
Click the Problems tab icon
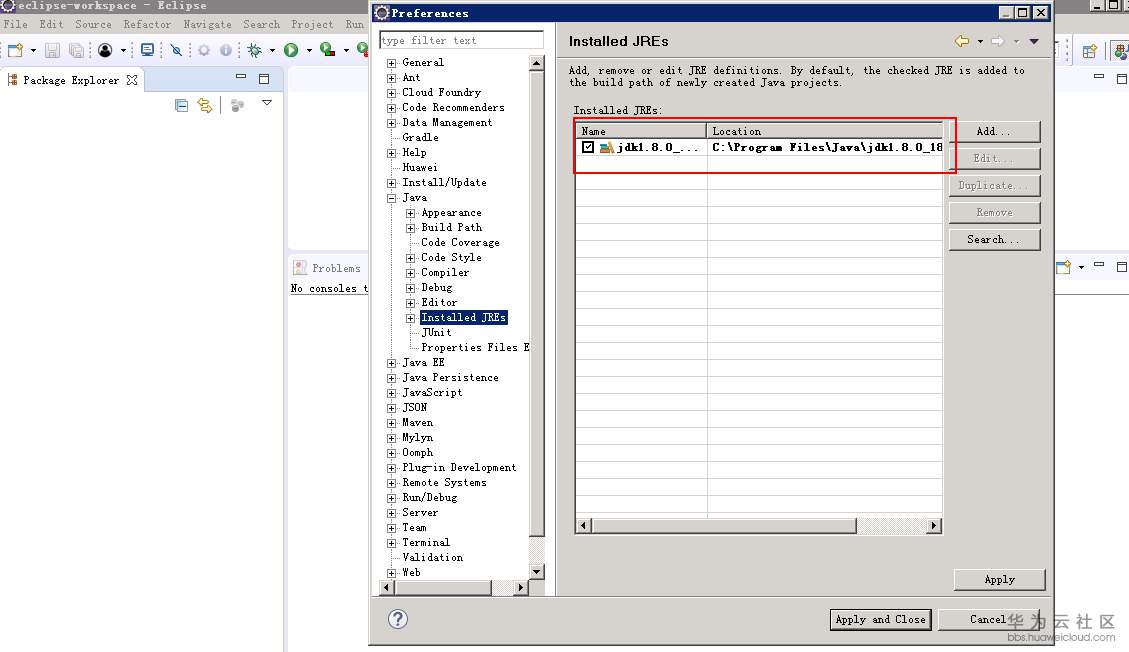300,268
